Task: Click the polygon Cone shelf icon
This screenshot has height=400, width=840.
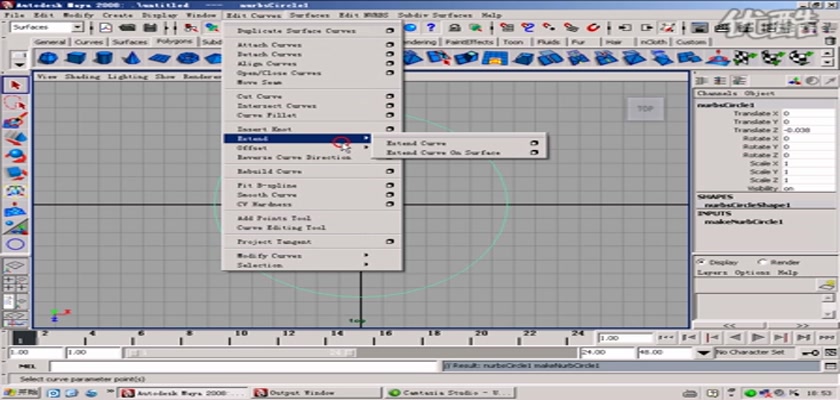Action: click(x=131, y=58)
